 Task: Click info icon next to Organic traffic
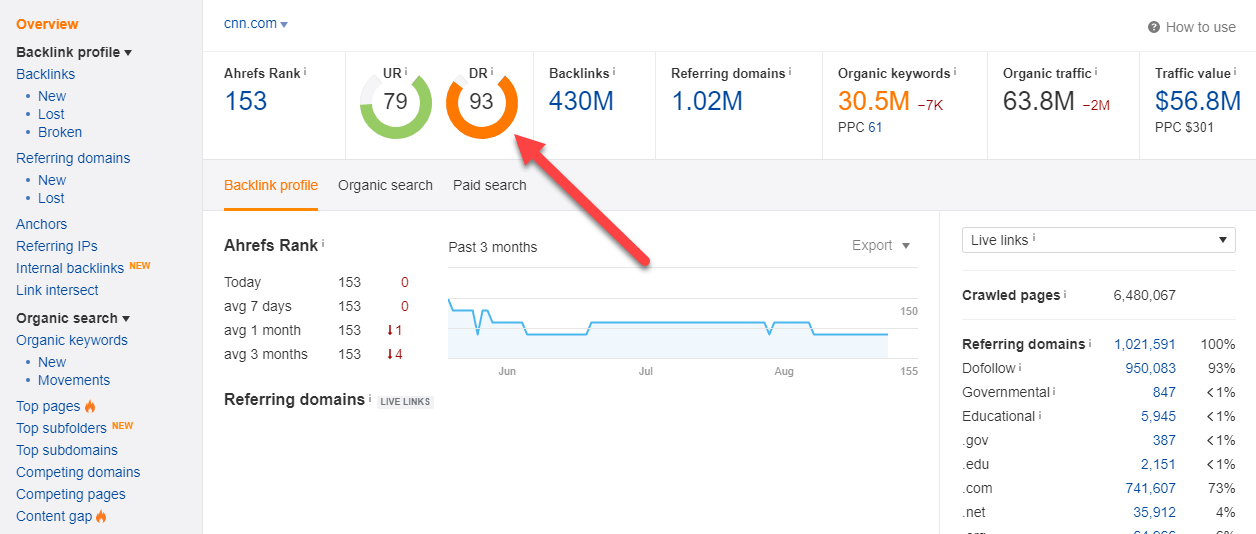(x=1097, y=72)
